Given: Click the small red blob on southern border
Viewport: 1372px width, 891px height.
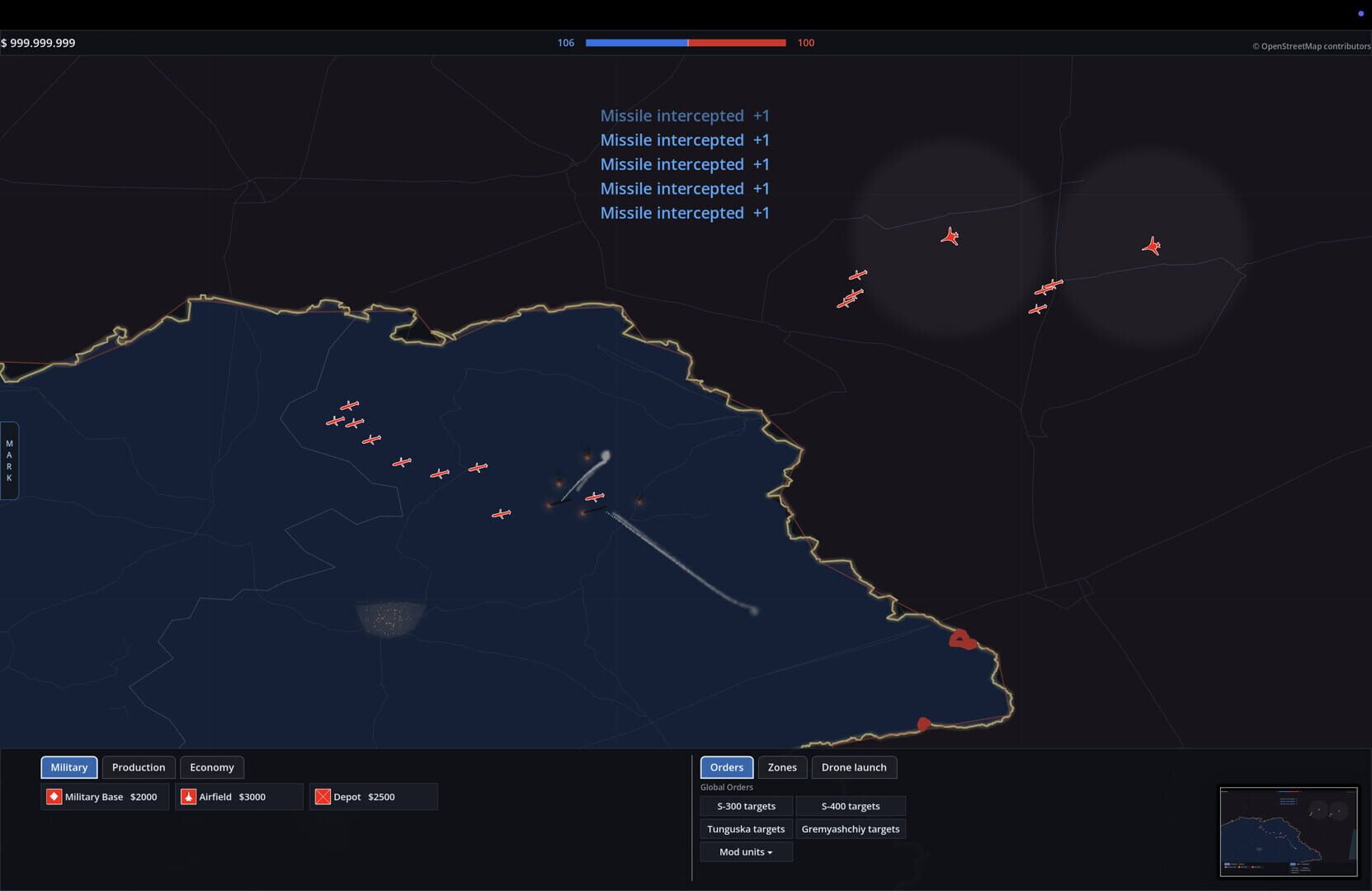Looking at the screenshot, I should tap(924, 724).
